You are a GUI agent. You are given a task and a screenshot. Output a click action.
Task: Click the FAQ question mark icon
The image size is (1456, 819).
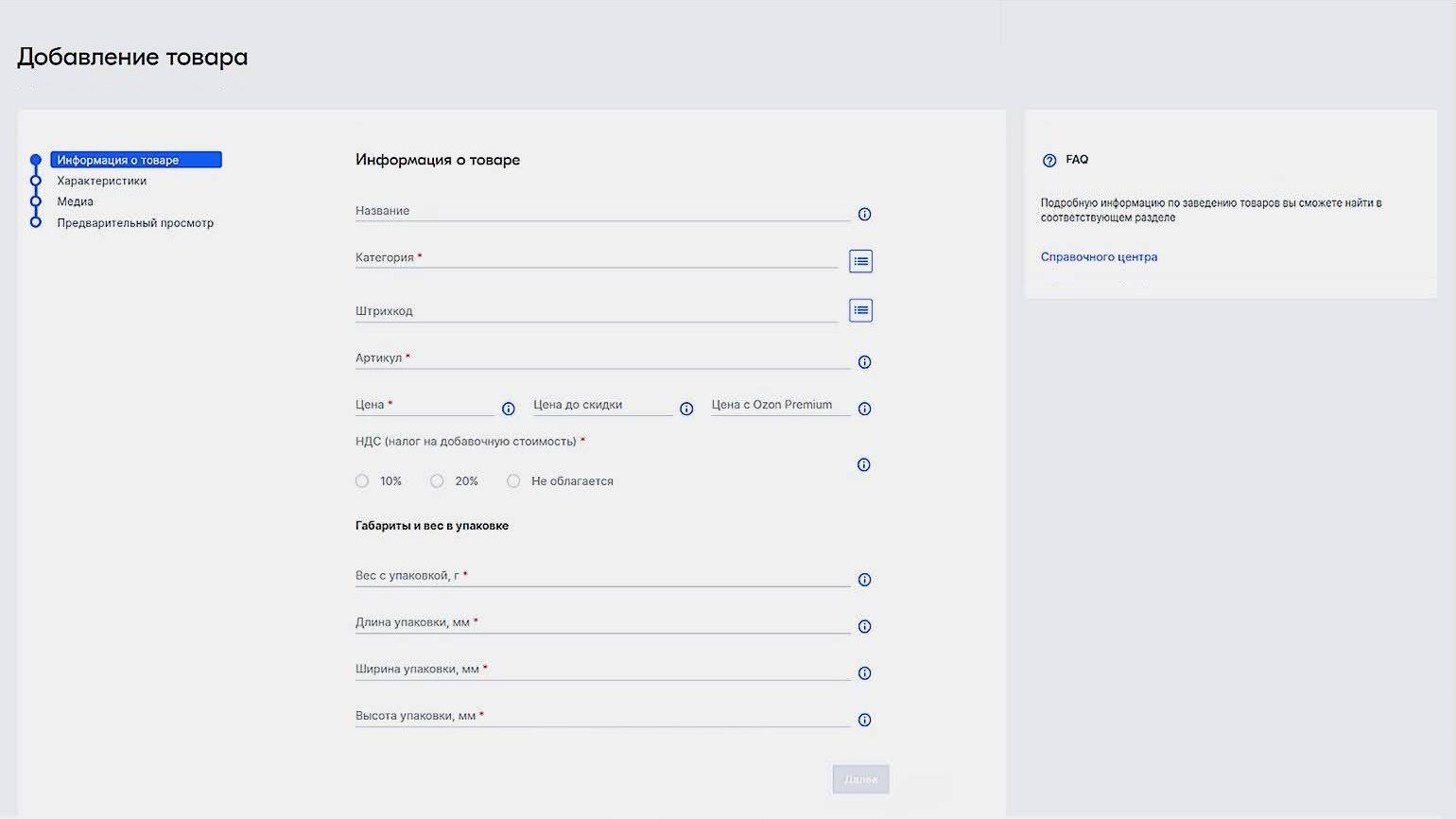[x=1049, y=161]
